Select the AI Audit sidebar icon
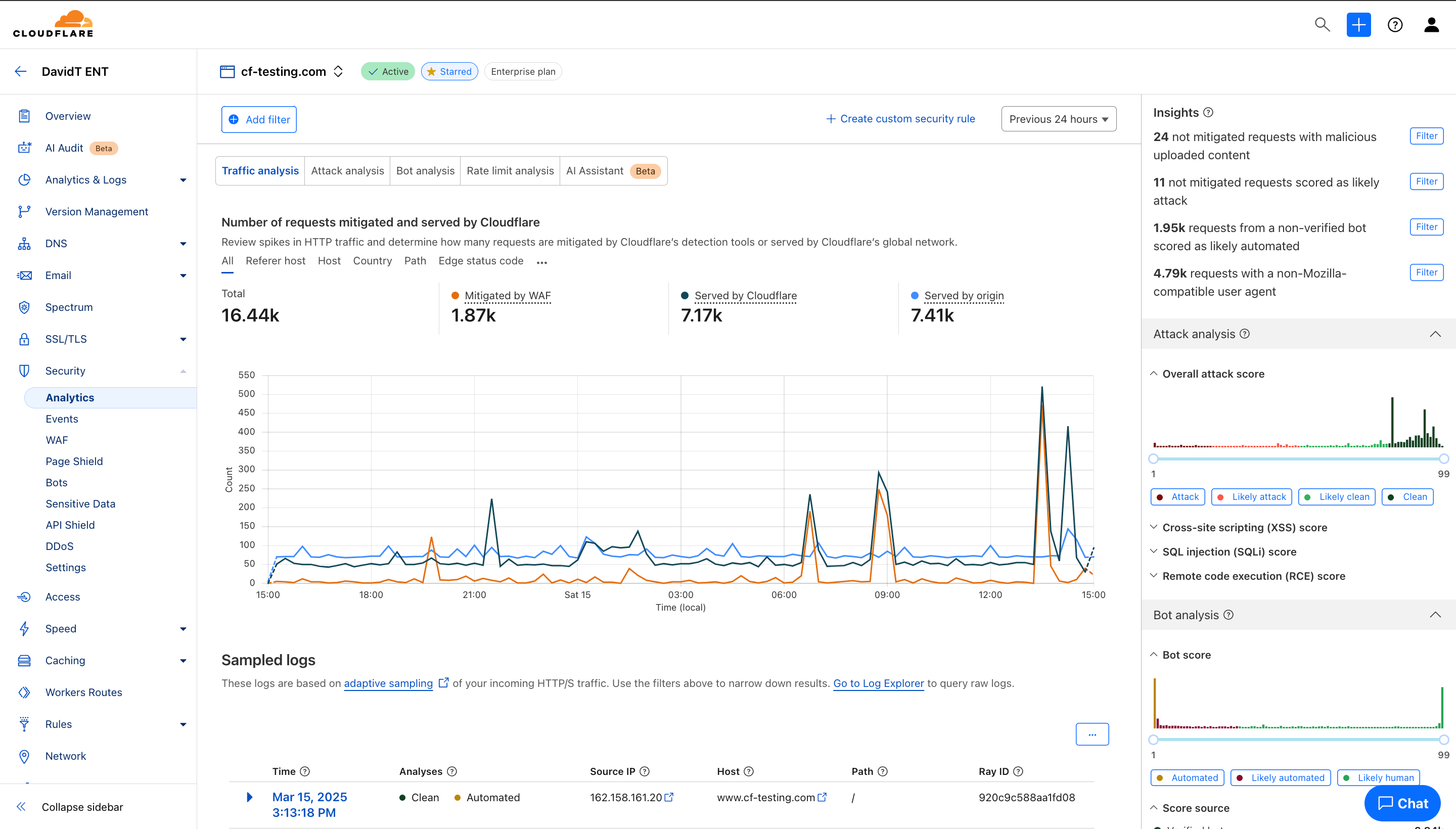This screenshot has height=829, width=1456. tap(24, 148)
